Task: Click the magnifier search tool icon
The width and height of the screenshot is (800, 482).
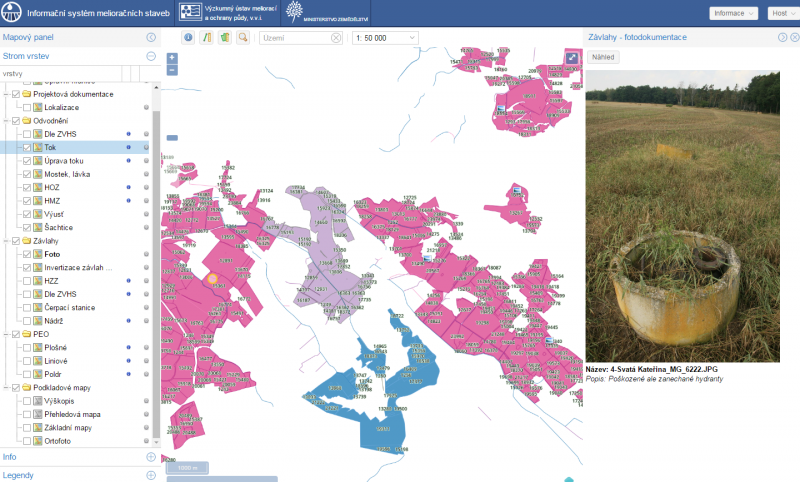Action: [243, 37]
